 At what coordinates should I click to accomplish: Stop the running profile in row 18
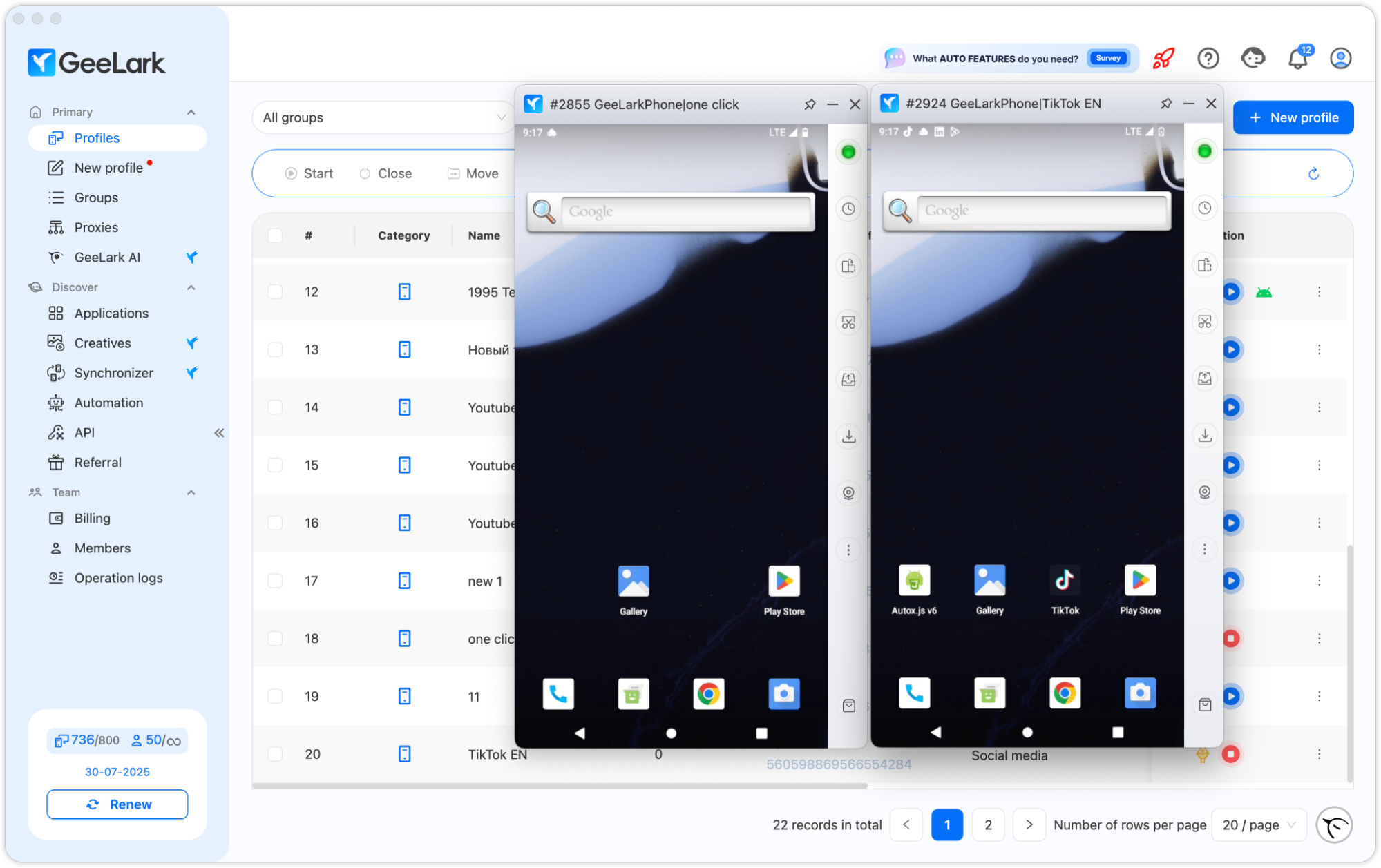[1230, 639]
